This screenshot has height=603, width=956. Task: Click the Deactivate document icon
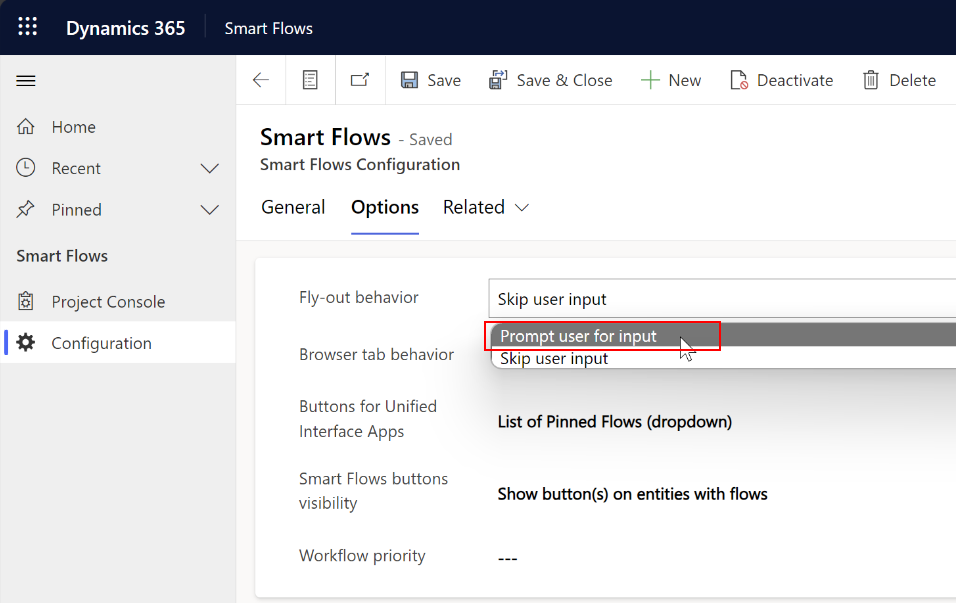pyautogui.click(x=739, y=80)
